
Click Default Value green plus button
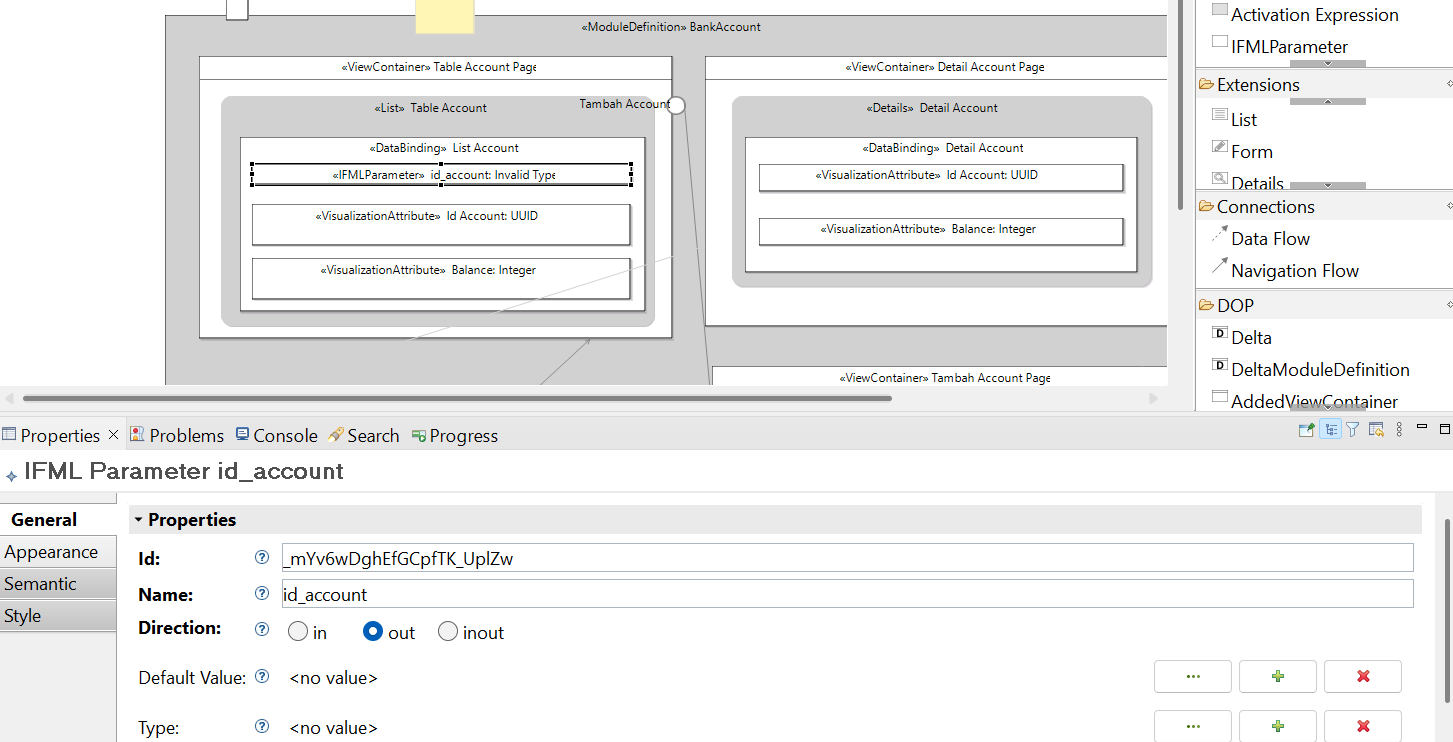point(1278,676)
